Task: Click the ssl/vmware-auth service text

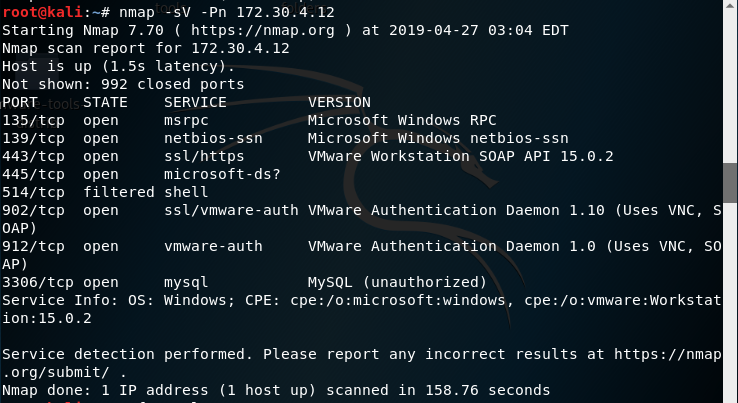Action: tap(231, 210)
